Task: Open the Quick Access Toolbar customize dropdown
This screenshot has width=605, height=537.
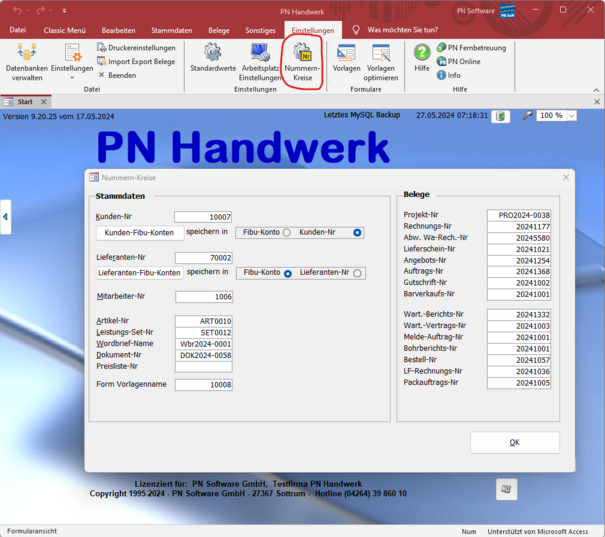Action: pyautogui.click(x=64, y=11)
